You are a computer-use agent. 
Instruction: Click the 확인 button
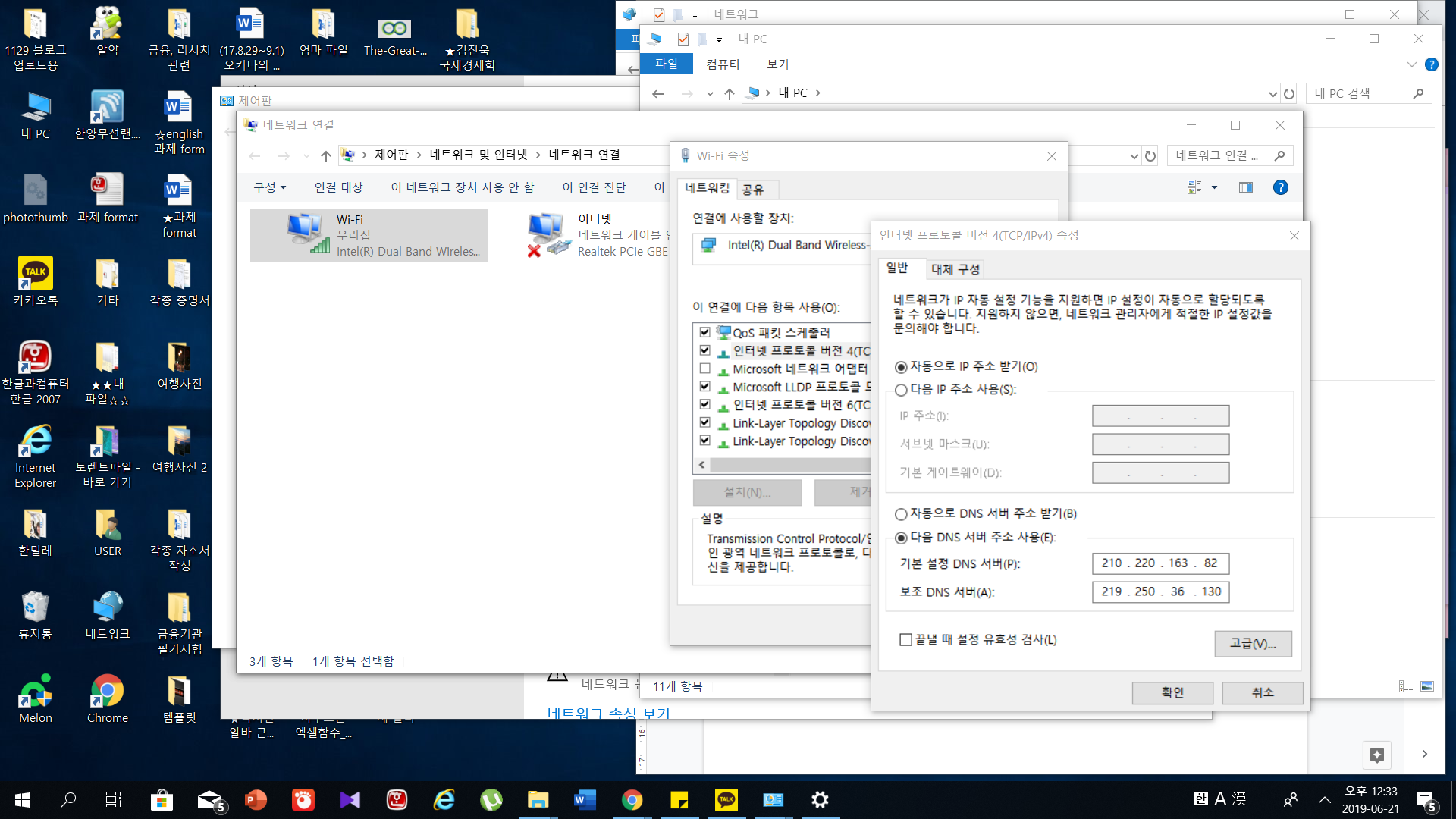(1172, 692)
